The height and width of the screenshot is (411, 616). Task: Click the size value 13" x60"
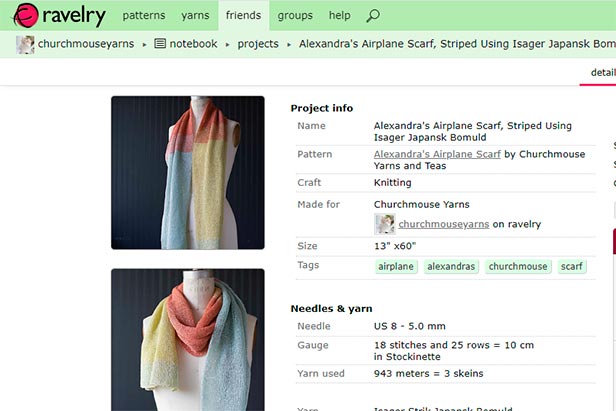pyautogui.click(x=395, y=246)
